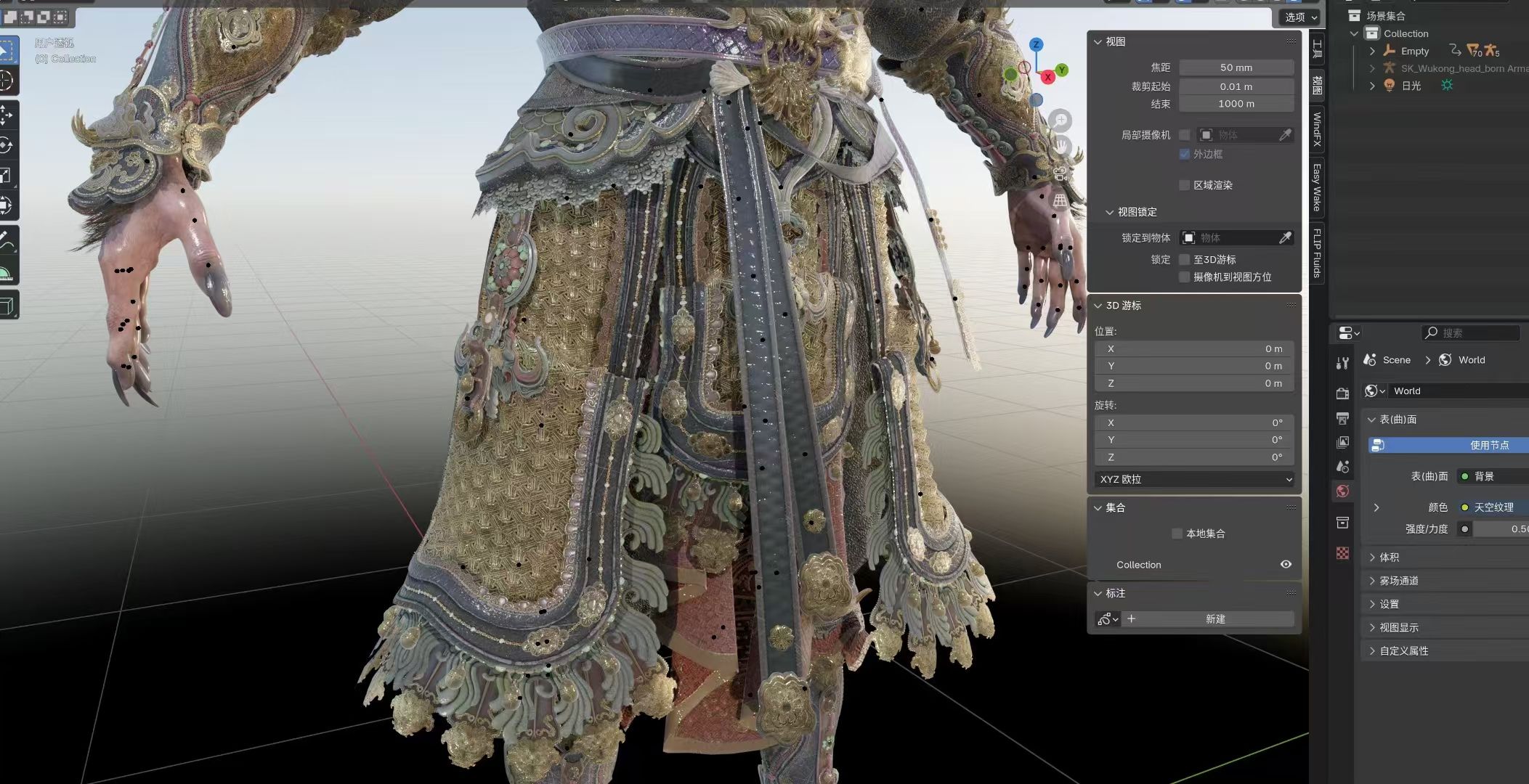
Task: Use eyedropper for 锁定到物体 field
Action: (x=1285, y=237)
